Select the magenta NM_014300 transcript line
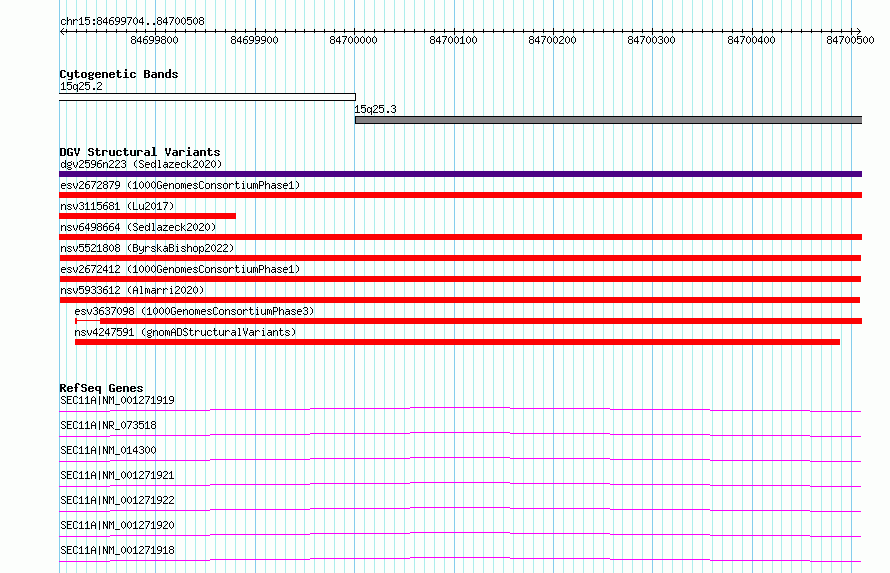Screen dimensions: 890x573 pos(460,459)
